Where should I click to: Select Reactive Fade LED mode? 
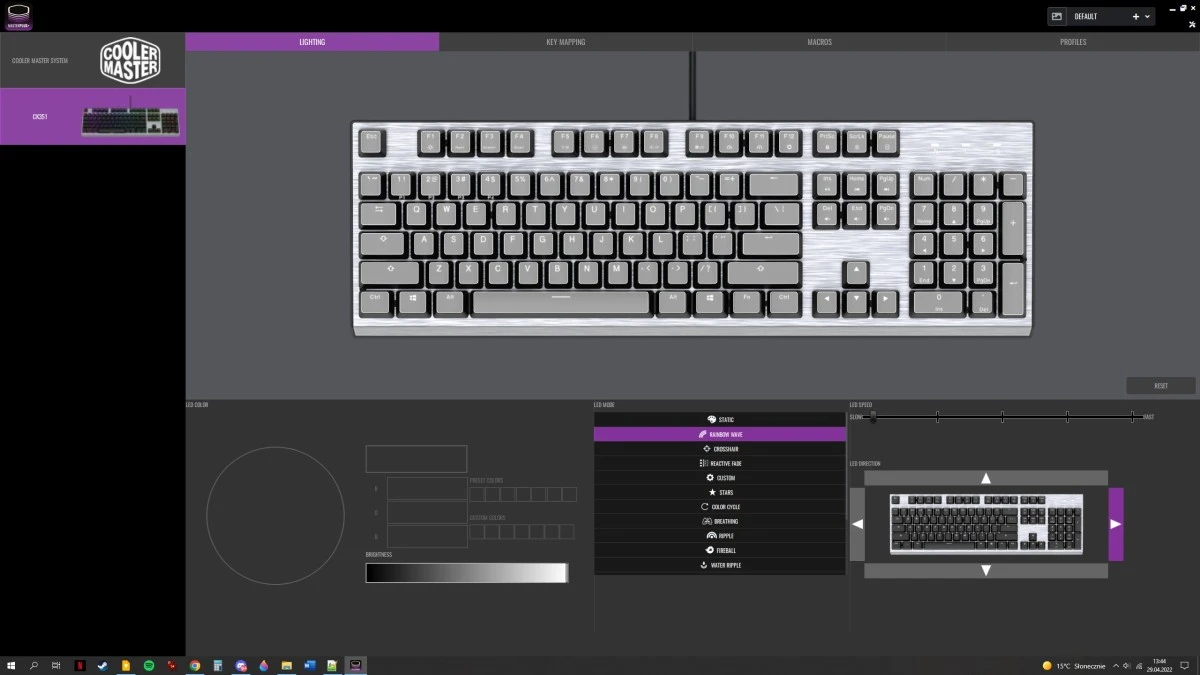coord(720,464)
